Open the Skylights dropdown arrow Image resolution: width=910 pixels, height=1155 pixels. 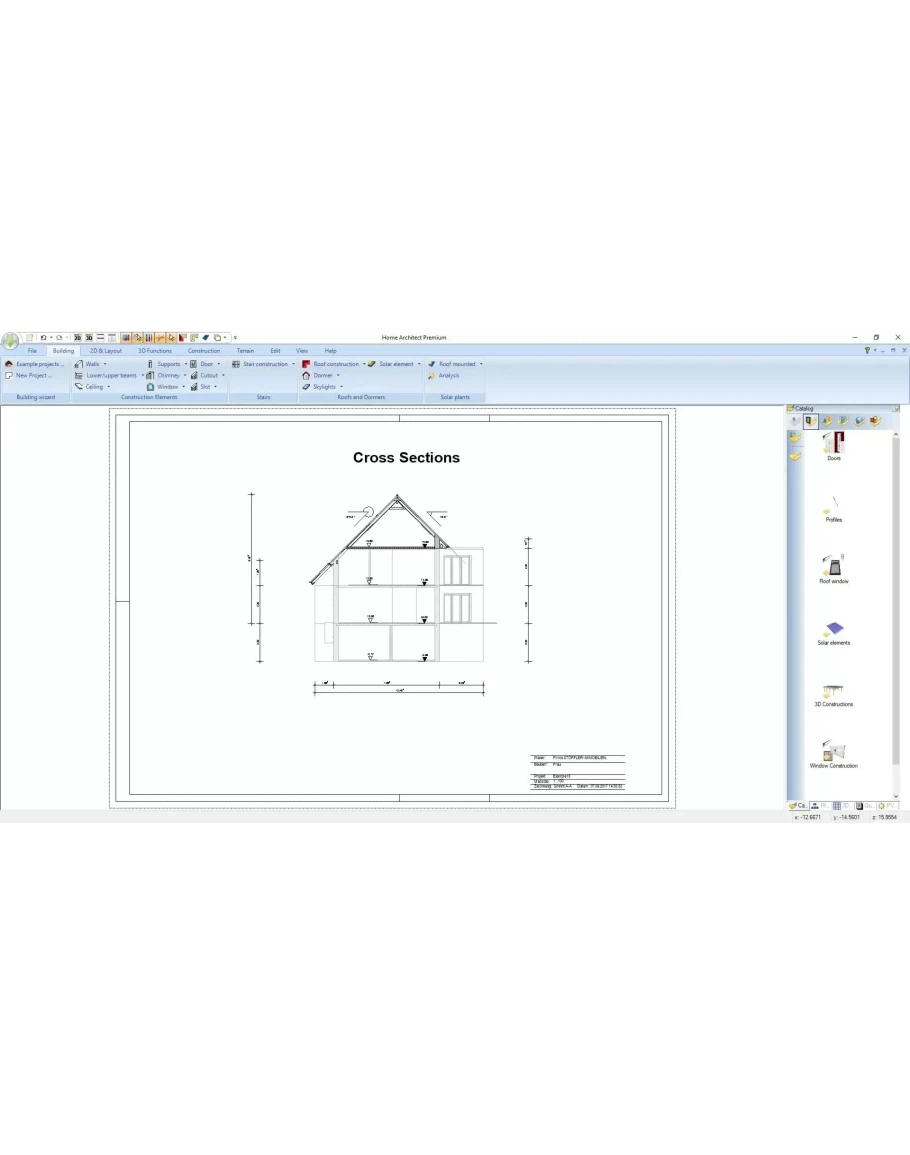coord(341,386)
